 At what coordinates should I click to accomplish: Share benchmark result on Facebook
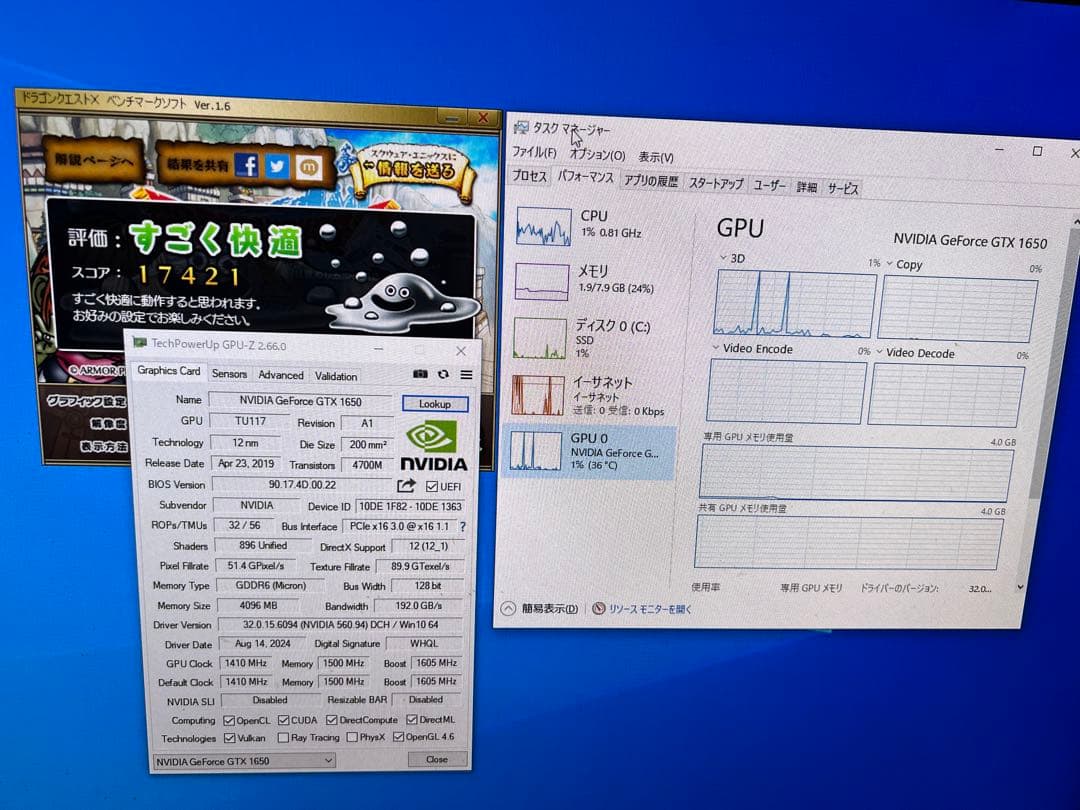point(246,165)
